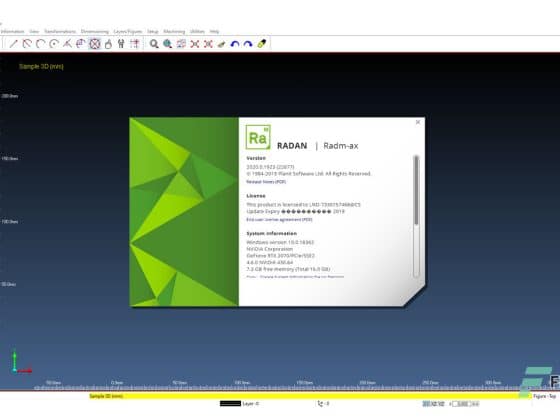The width and height of the screenshot is (560, 420).
Task: Redo with the right blue arrow
Action: point(248,44)
